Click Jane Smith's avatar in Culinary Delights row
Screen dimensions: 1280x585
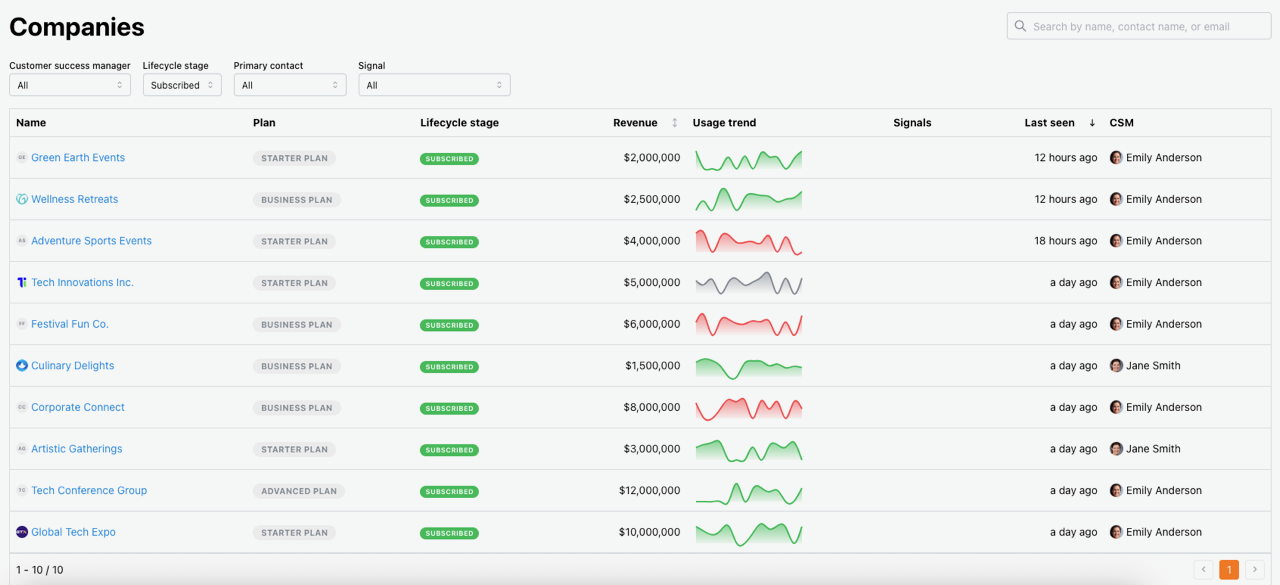tap(1116, 366)
